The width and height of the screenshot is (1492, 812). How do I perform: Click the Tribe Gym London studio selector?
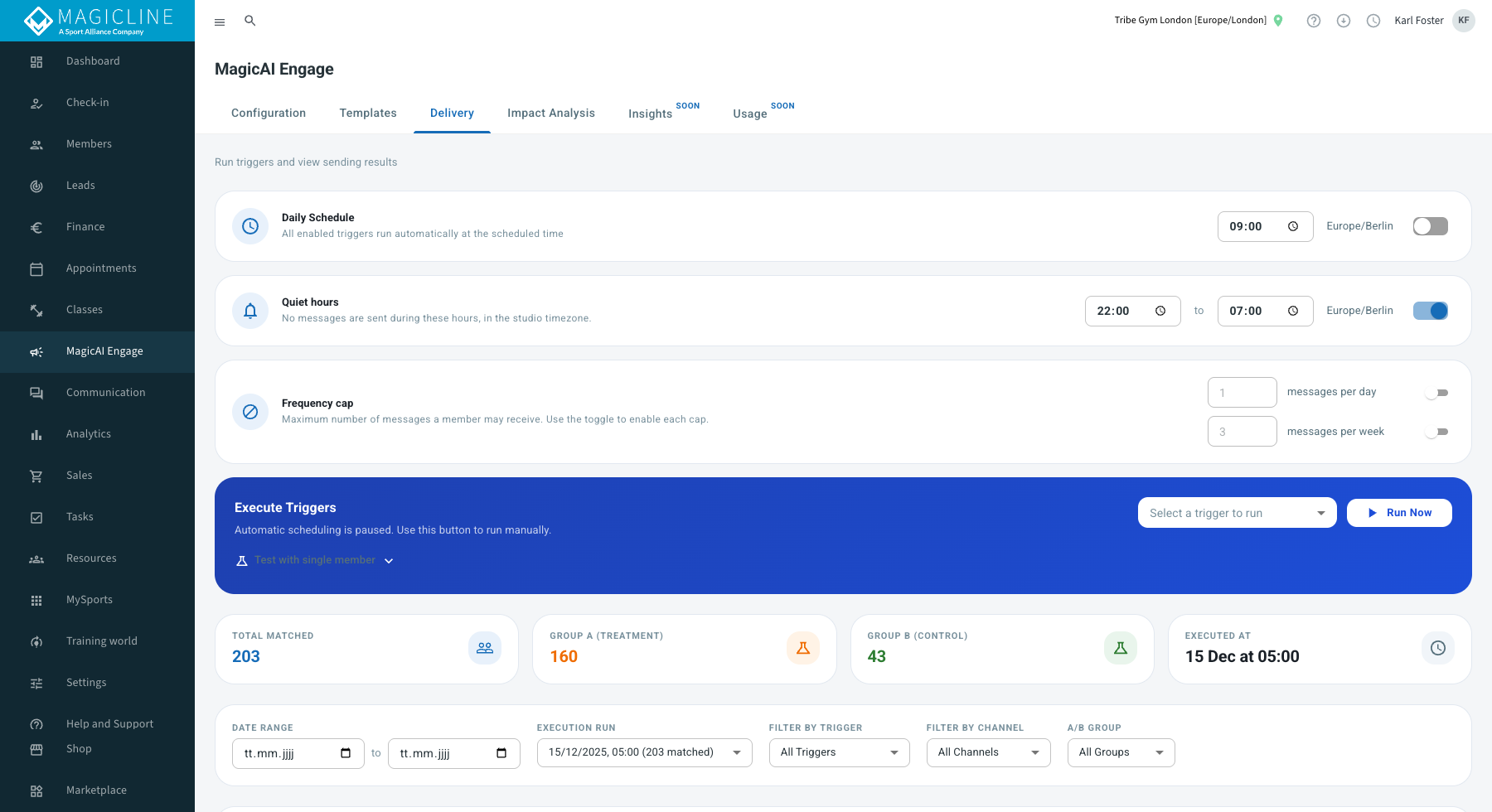click(x=1190, y=21)
